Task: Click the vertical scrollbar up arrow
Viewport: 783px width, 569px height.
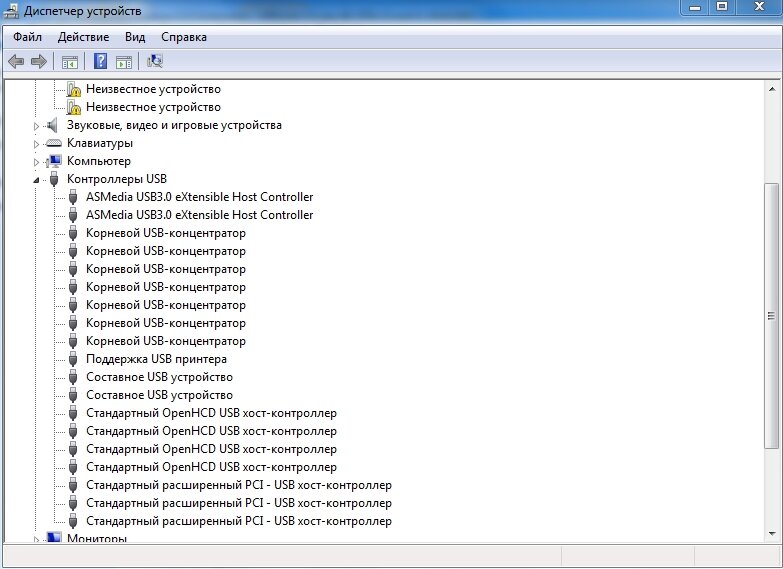Action: 772,89
